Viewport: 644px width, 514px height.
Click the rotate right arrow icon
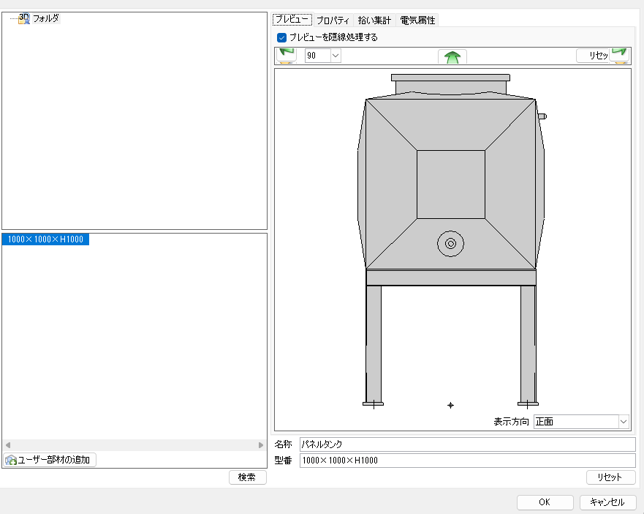[620, 56]
